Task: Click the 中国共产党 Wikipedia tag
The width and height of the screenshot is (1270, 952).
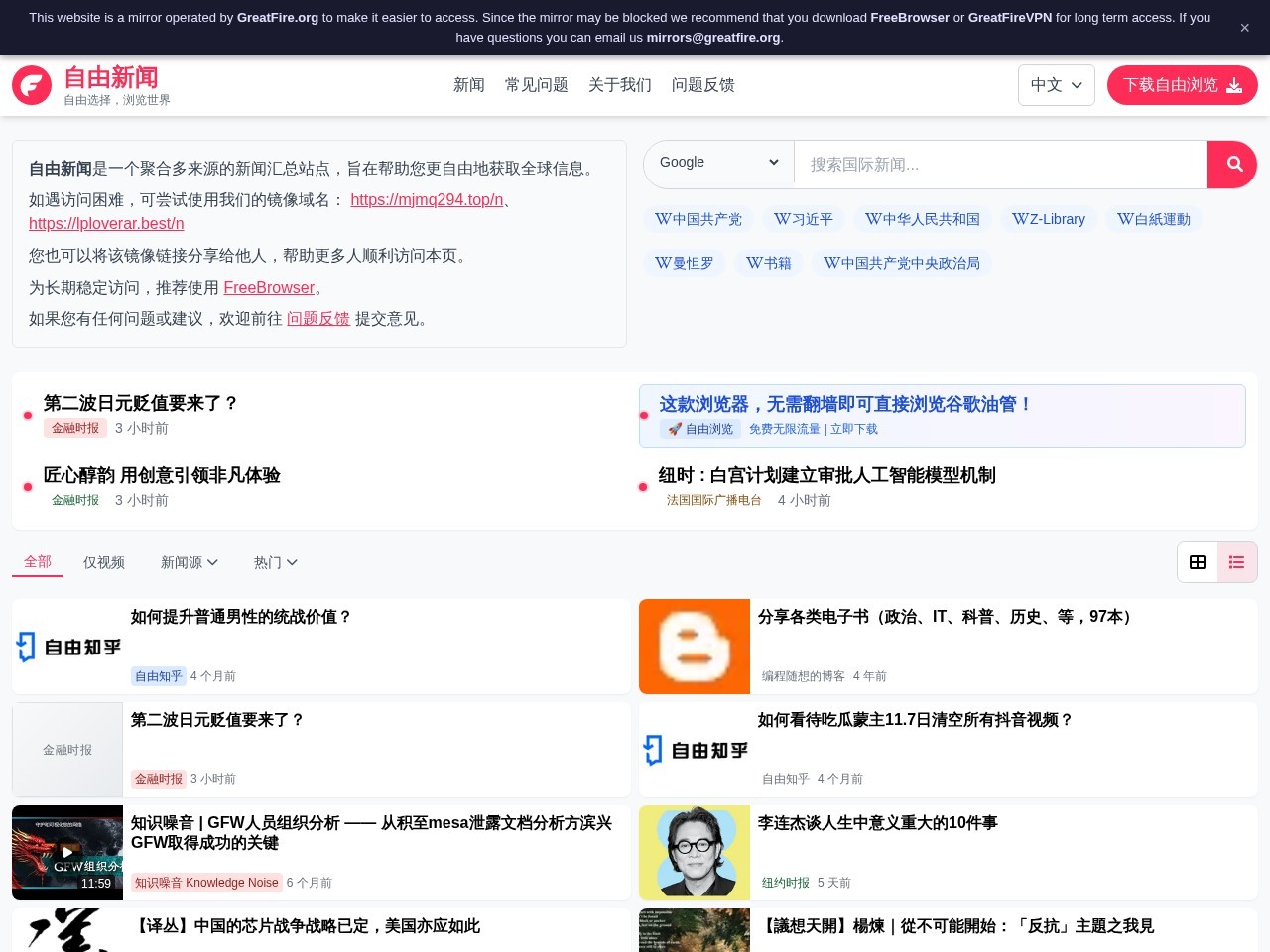Action: point(698,219)
